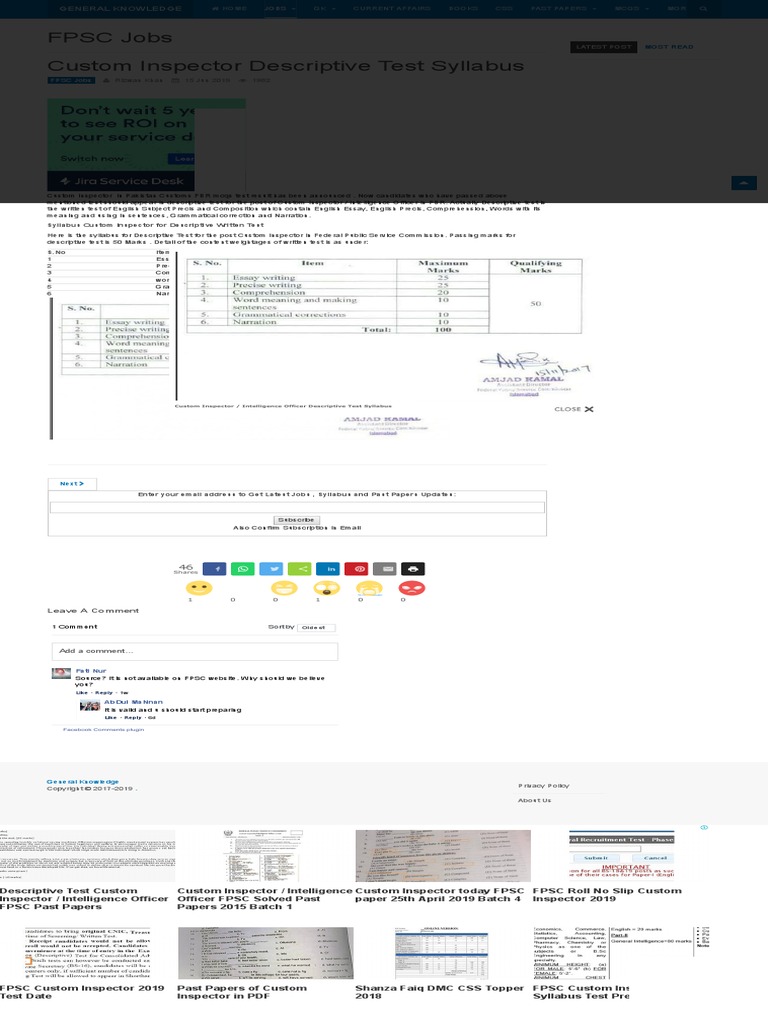React with the red angry emoji
Viewport: 768px width, 1024px height.
point(411,588)
